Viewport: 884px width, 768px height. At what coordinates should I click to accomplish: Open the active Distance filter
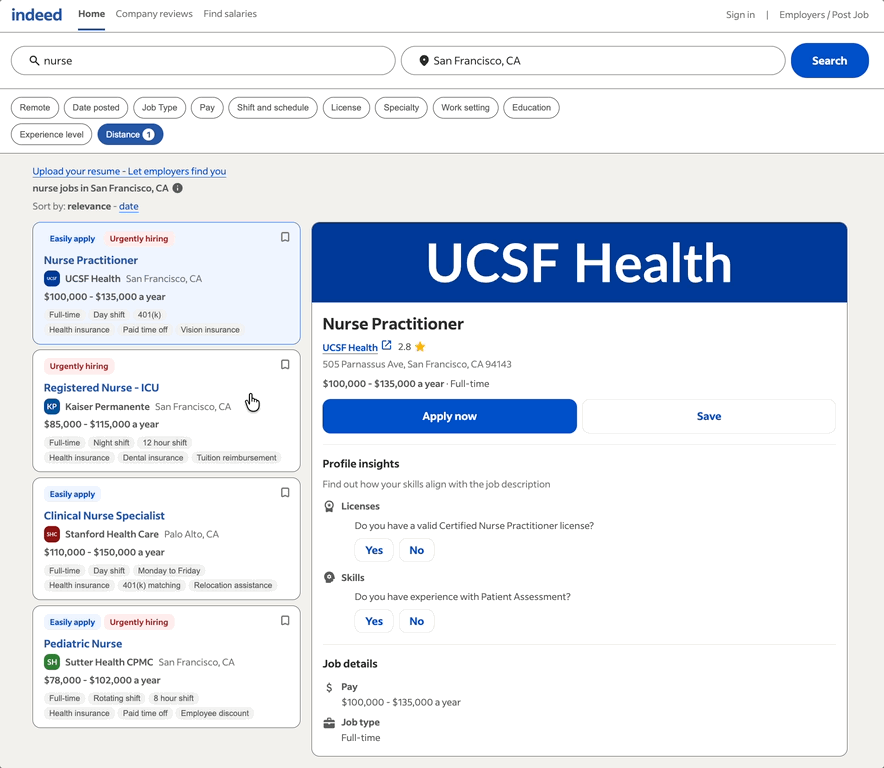point(130,135)
